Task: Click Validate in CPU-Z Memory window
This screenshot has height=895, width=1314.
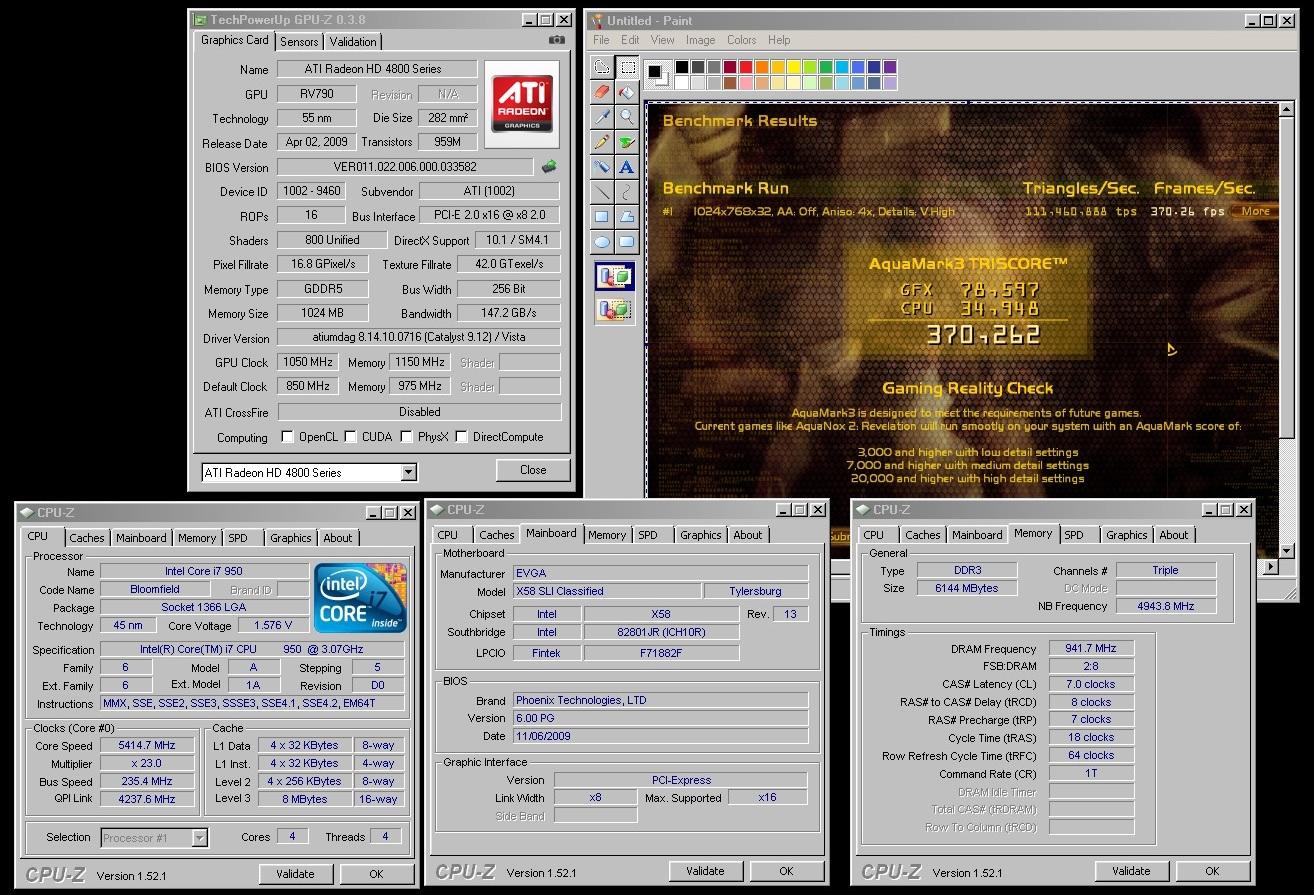Action: pyautogui.click(x=1131, y=871)
